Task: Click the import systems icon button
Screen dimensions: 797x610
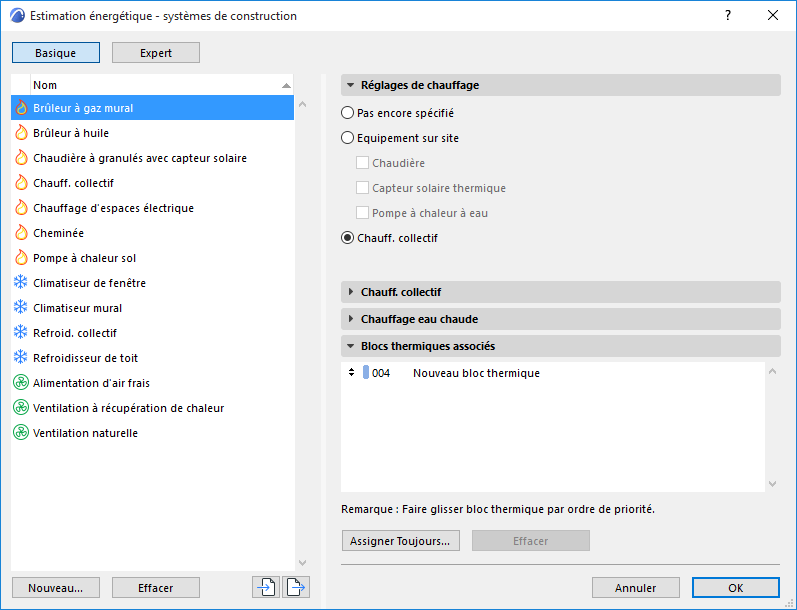Action: coord(266,587)
